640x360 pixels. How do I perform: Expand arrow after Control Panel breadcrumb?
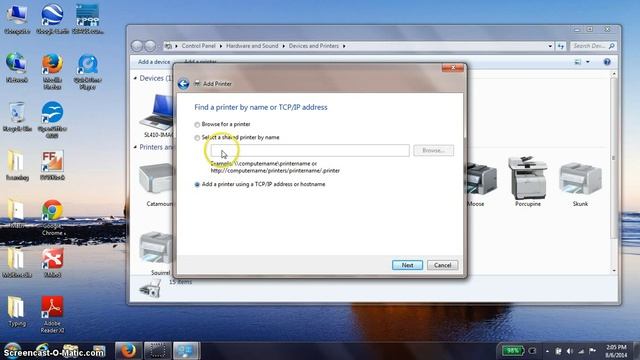221,46
